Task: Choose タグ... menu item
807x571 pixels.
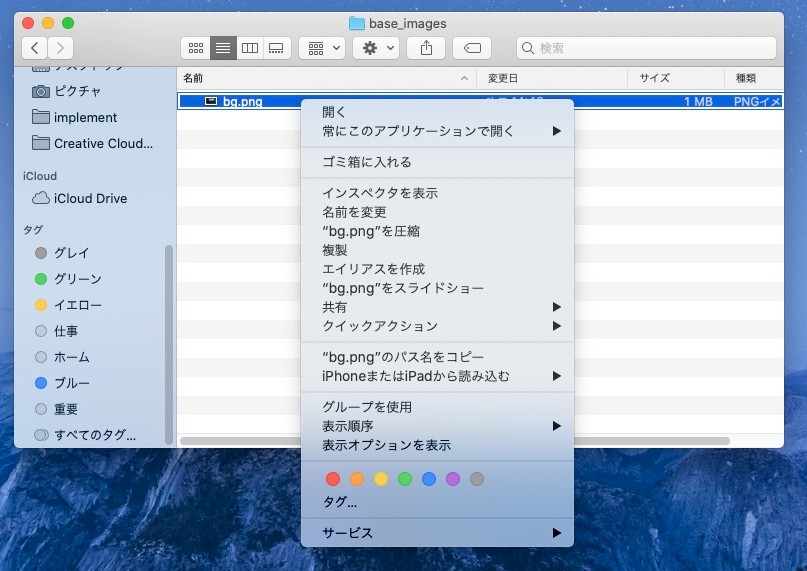Action: click(437, 502)
